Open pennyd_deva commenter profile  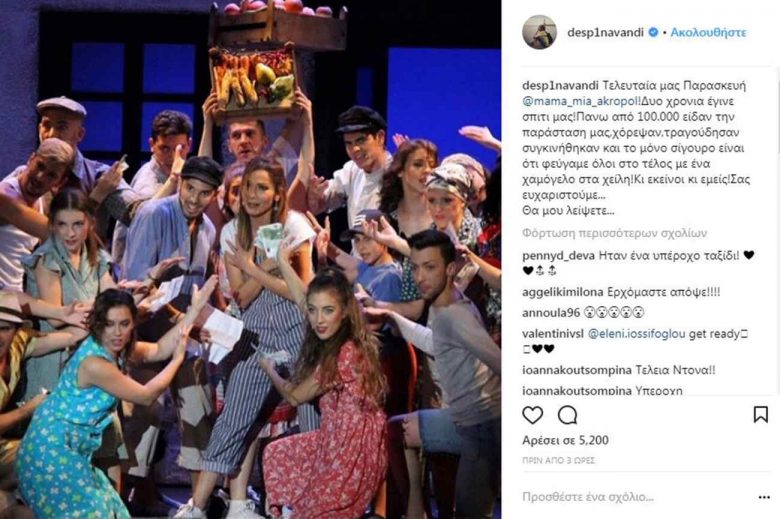[x=558, y=256]
